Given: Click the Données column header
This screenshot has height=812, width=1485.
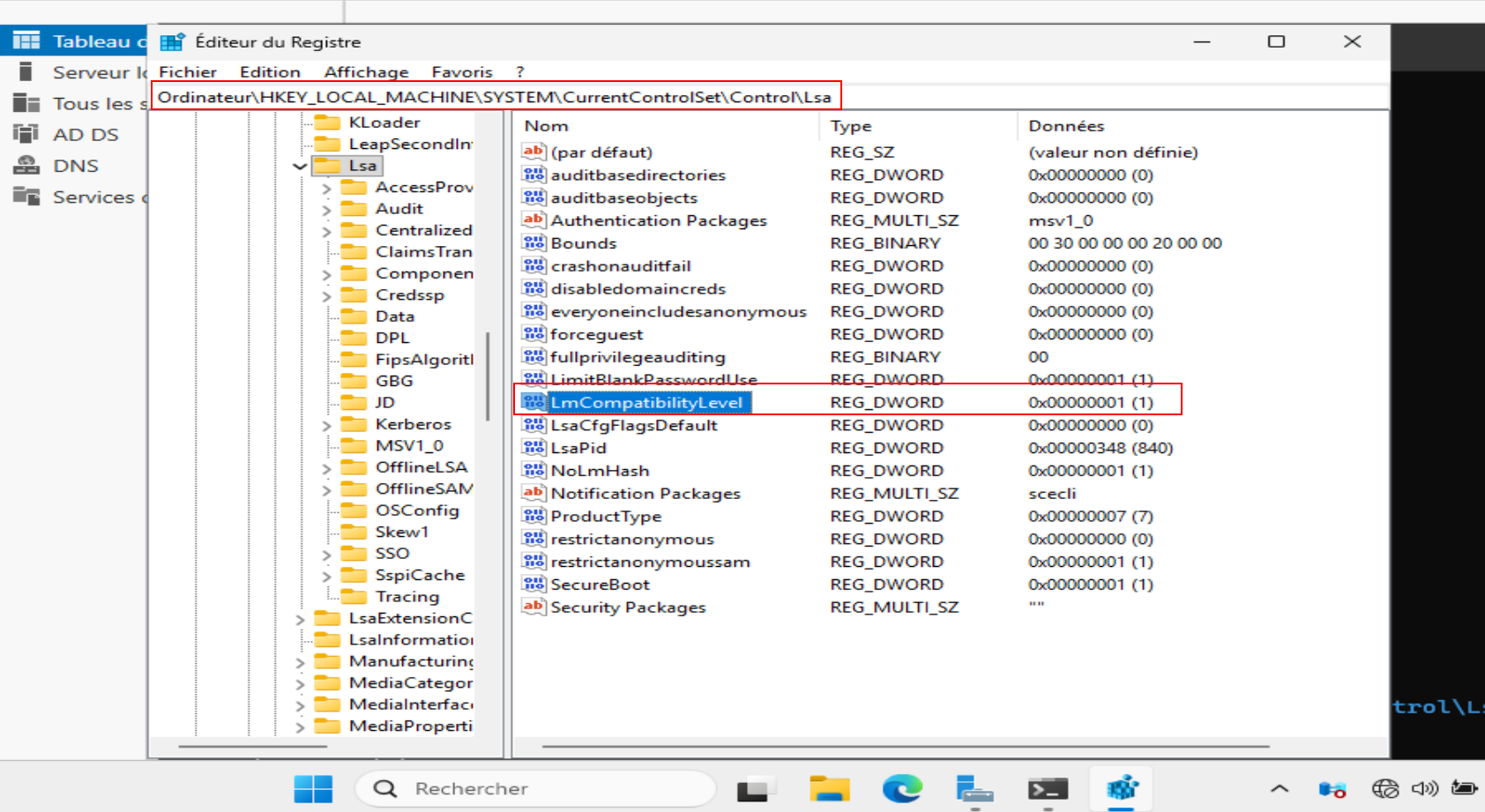Looking at the screenshot, I should [1065, 125].
